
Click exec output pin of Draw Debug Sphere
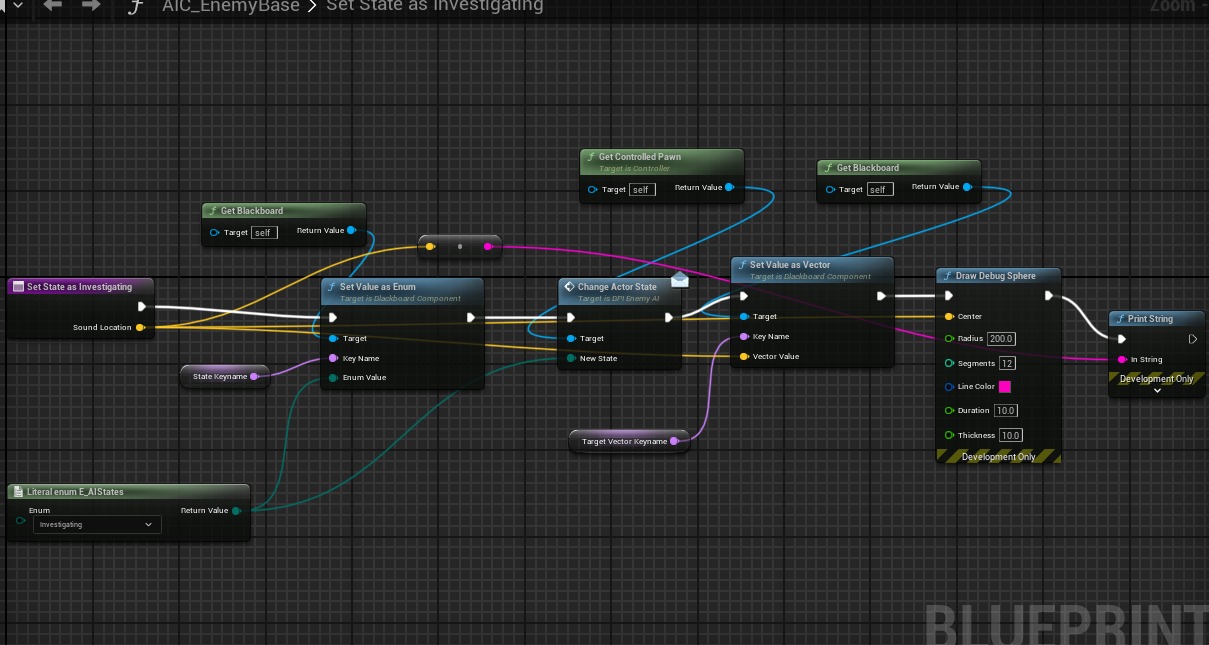[1048, 296]
